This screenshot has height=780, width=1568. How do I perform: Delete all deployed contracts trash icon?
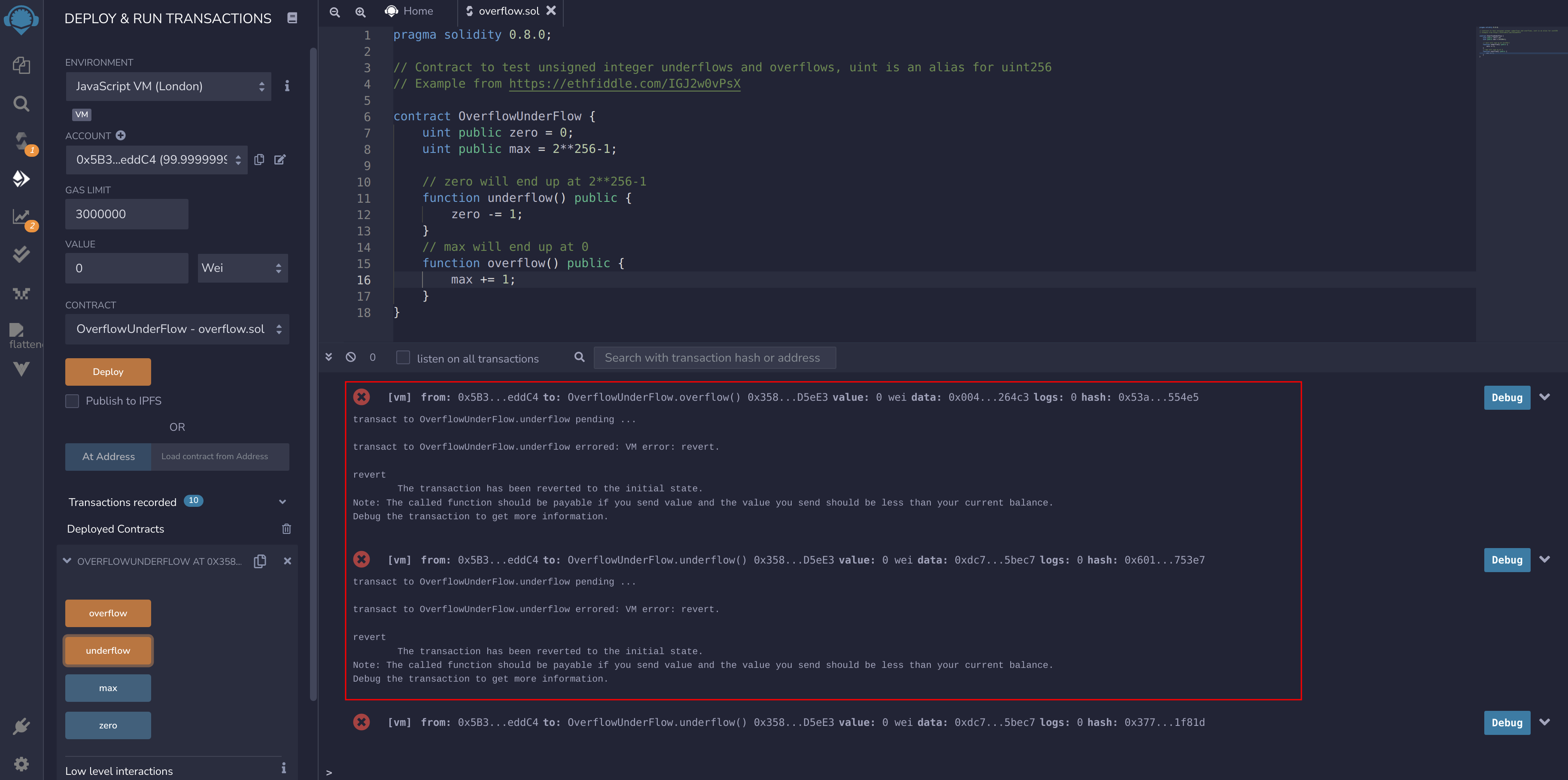click(287, 529)
